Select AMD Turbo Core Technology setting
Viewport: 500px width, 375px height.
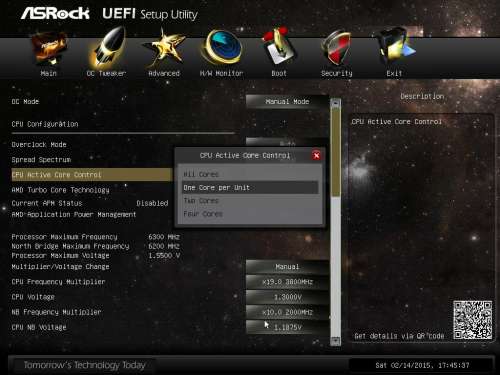pos(60,190)
